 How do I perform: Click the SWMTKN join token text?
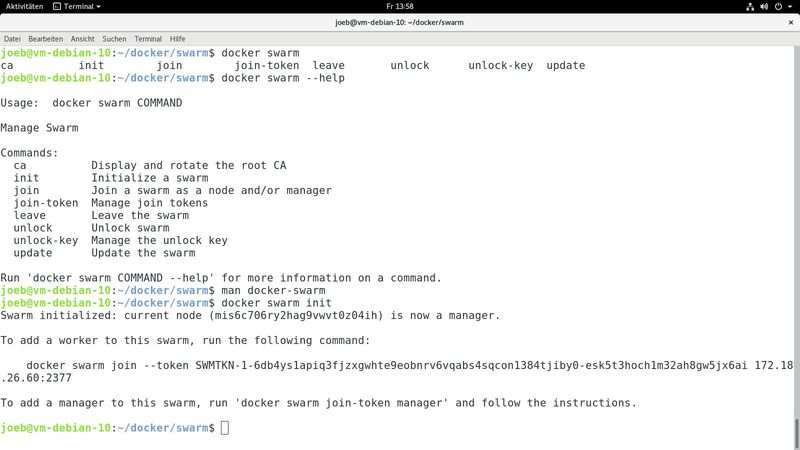(419, 366)
